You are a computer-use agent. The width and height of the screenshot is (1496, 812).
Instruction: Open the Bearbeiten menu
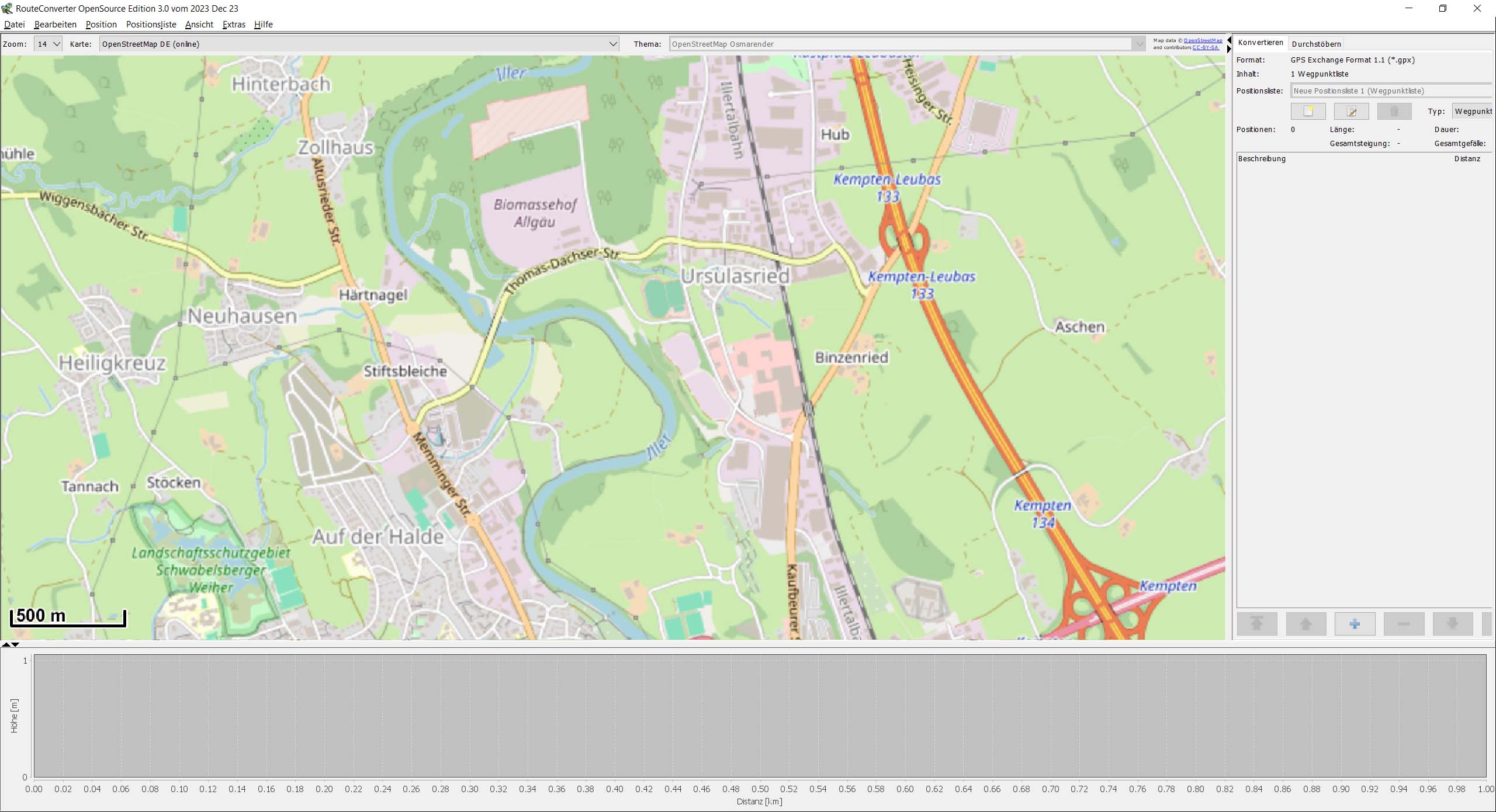pos(56,25)
